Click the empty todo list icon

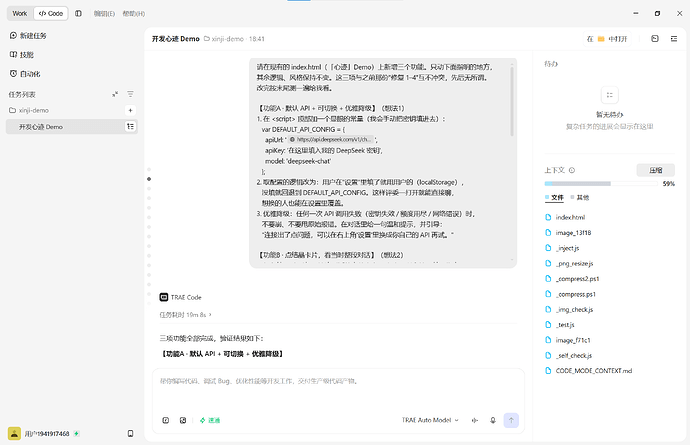pos(609,95)
